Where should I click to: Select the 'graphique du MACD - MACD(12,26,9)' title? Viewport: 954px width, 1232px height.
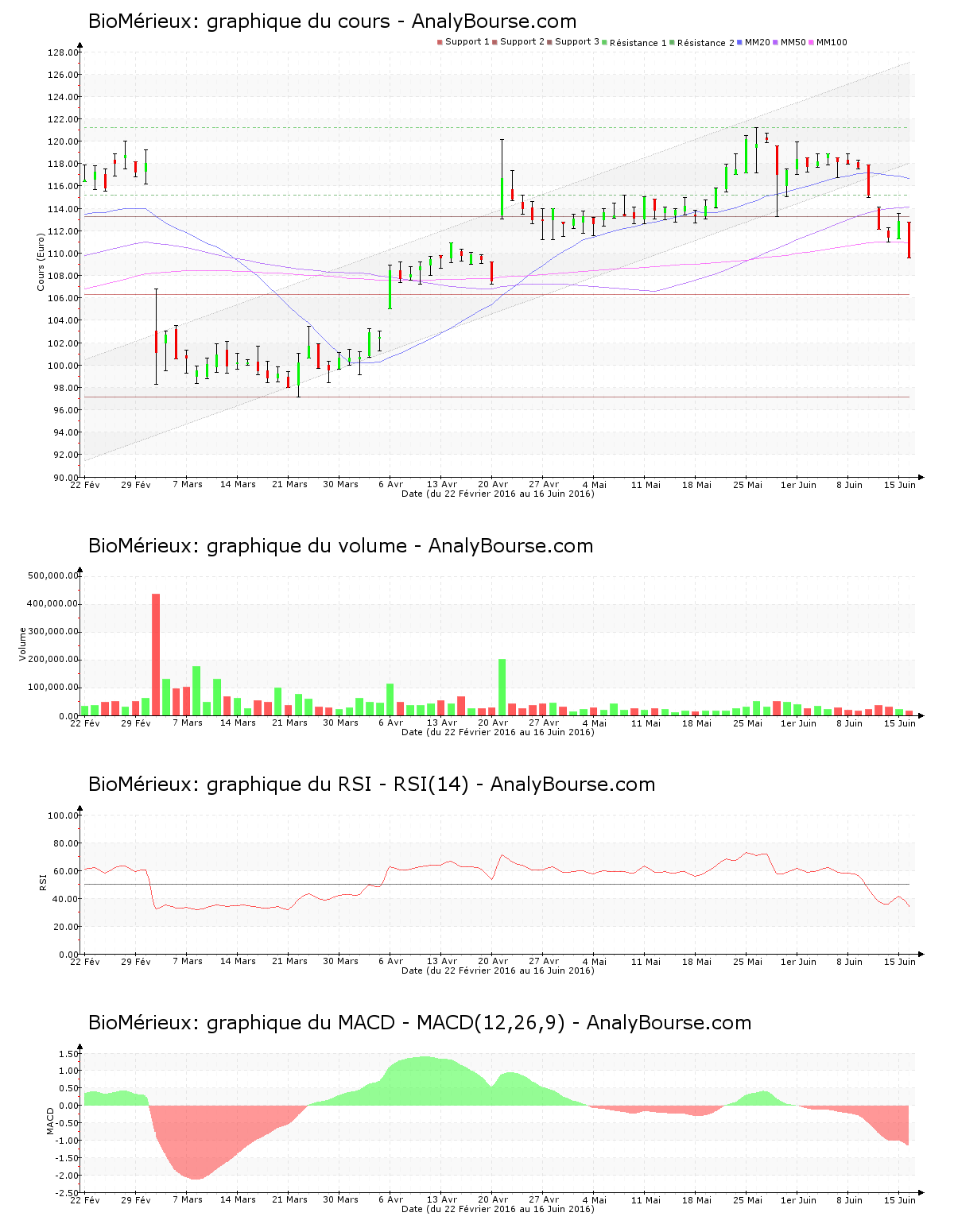pos(386,1023)
